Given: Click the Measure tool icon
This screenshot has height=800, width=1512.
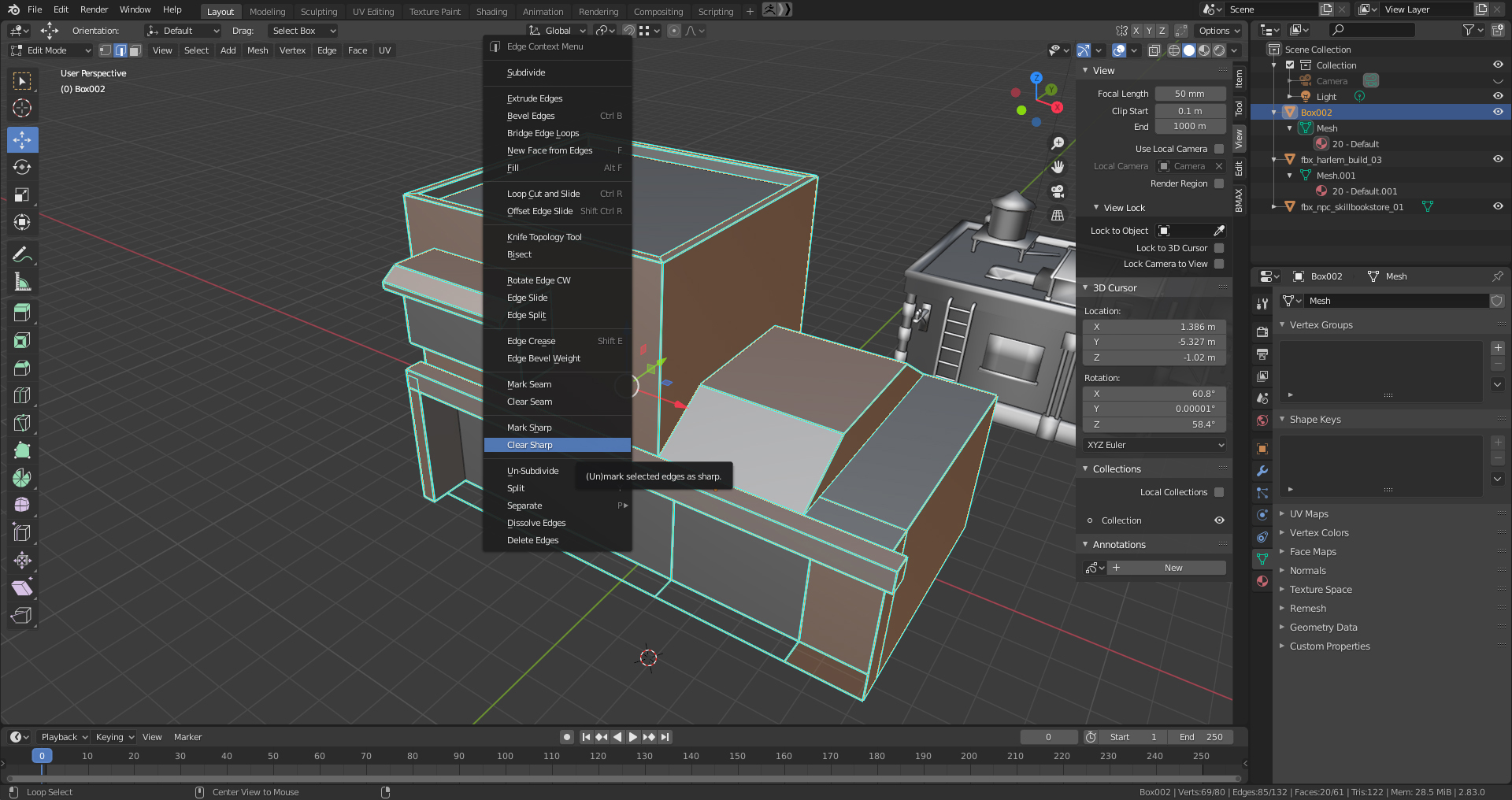Looking at the screenshot, I should pyautogui.click(x=22, y=282).
